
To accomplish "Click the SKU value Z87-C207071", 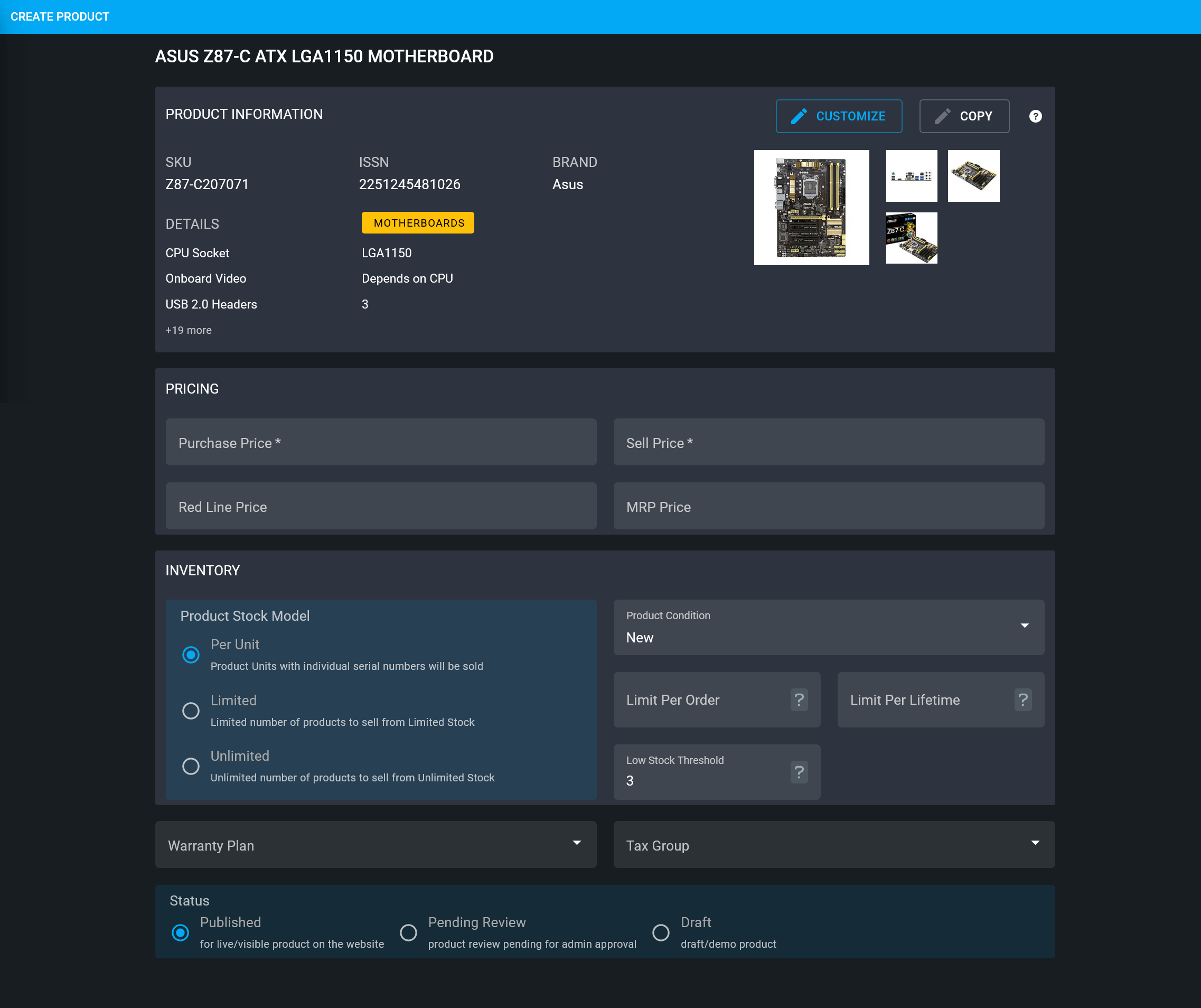I will tap(207, 184).
